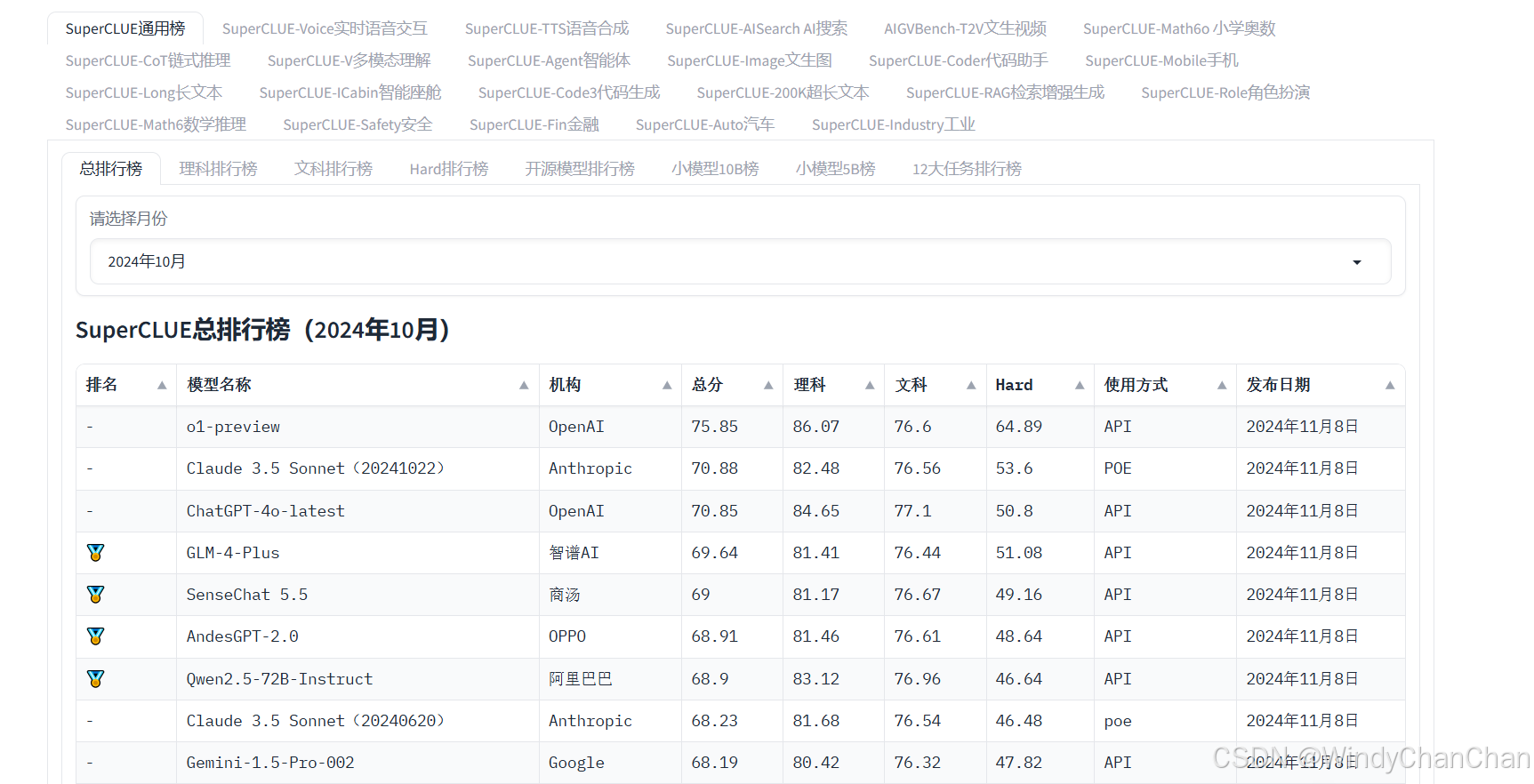Open the month dropdown caret

point(1357,262)
